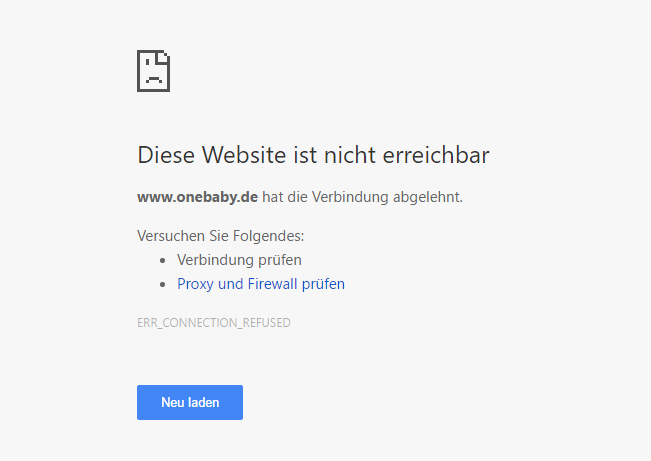This screenshot has height=461, width=651.
Task: Open the Proxy und Firewall prüfen link
Action: pyautogui.click(x=260, y=284)
